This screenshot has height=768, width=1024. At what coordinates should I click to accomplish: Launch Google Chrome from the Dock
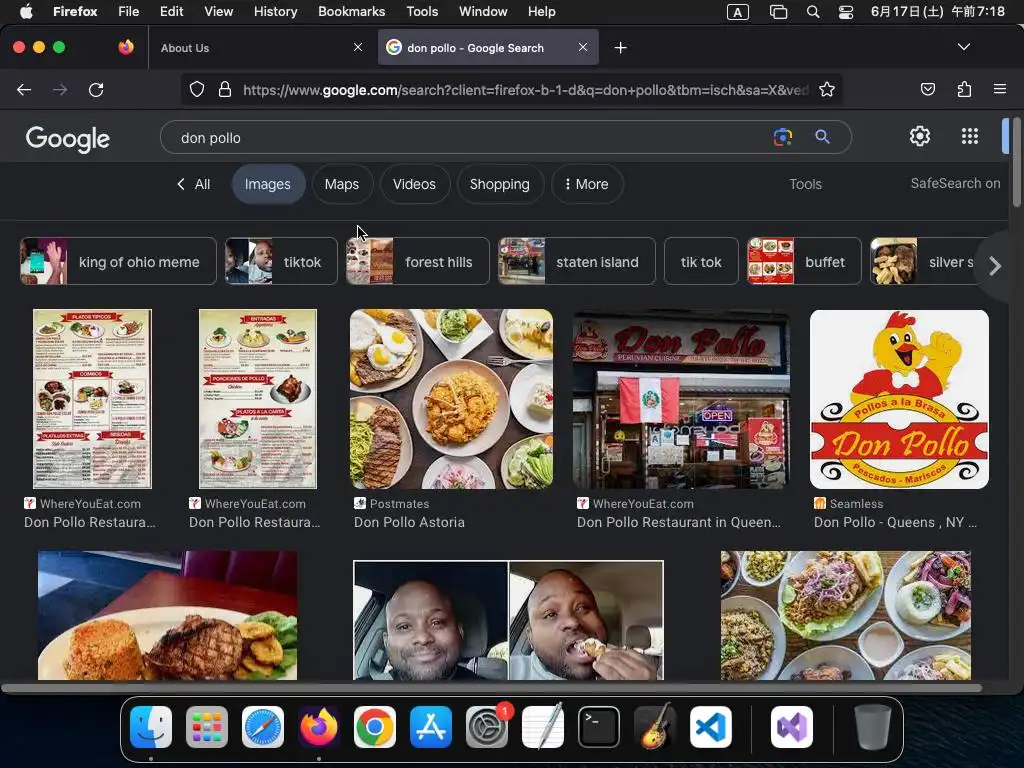[x=375, y=727]
